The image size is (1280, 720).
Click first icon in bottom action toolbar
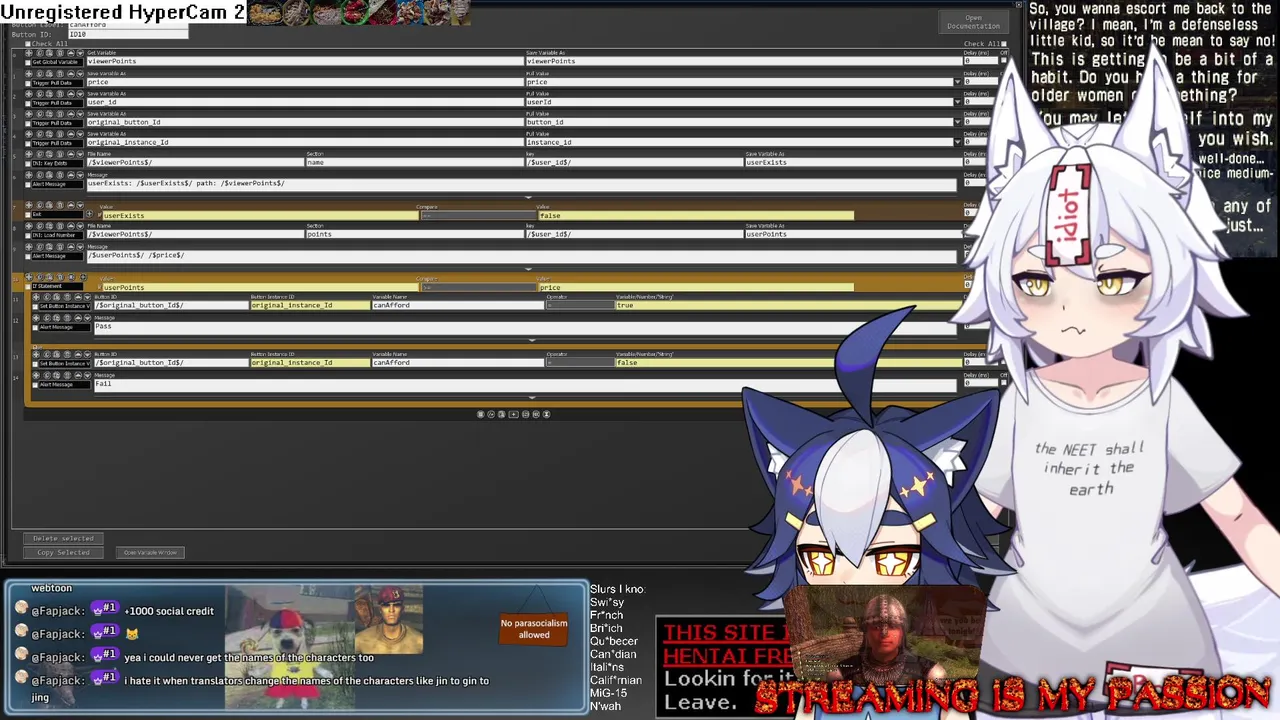pyautogui.click(x=481, y=414)
